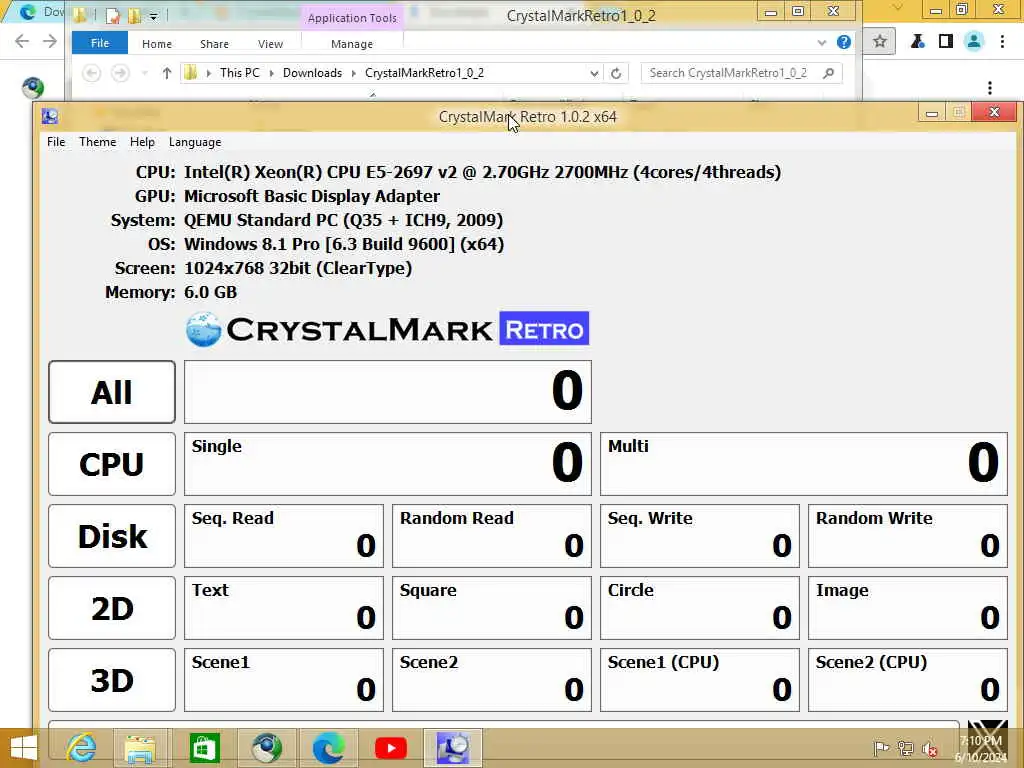Select the Random Read score box

[x=492, y=536]
